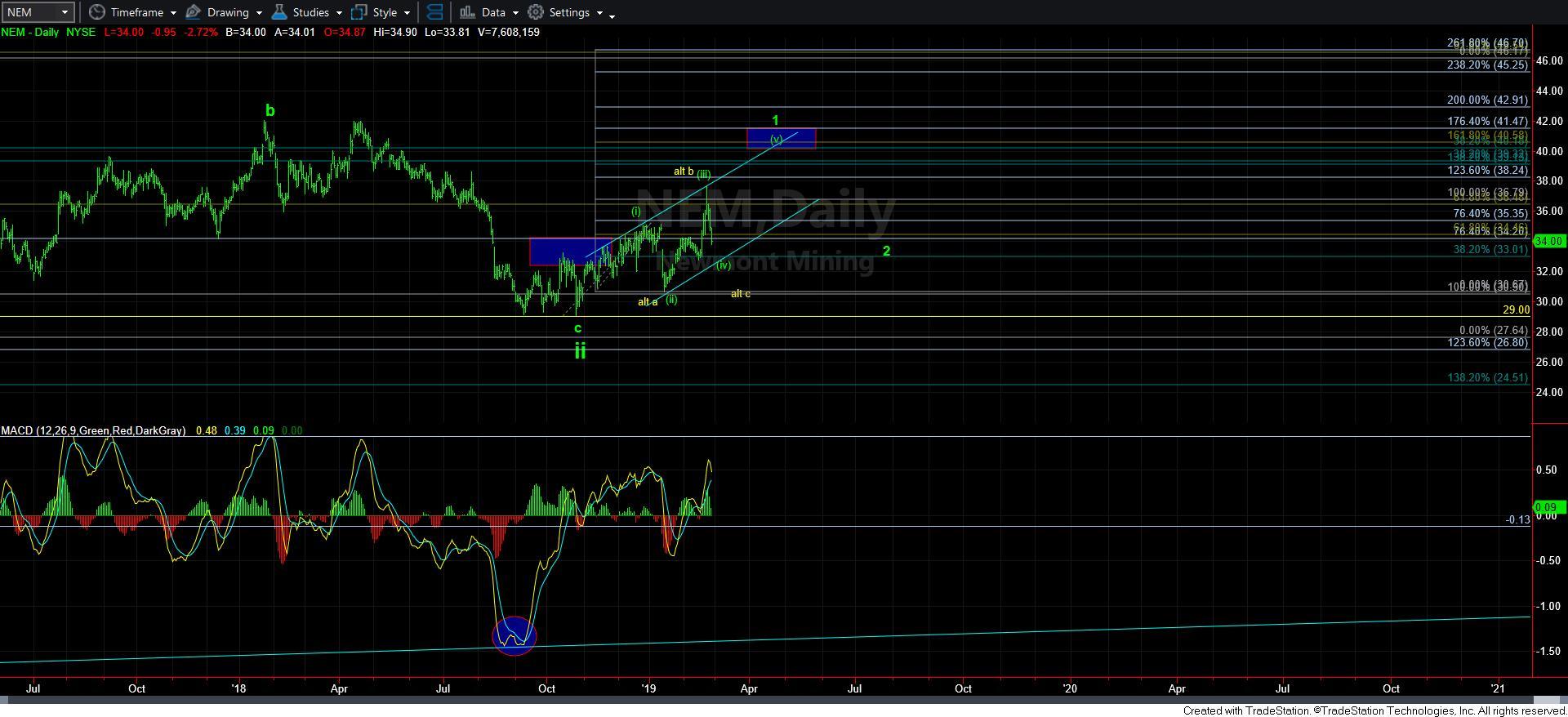This screenshot has height=717, width=1568.
Task: Click the green 0.09 MACD axis tag
Action: tap(1549, 507)
